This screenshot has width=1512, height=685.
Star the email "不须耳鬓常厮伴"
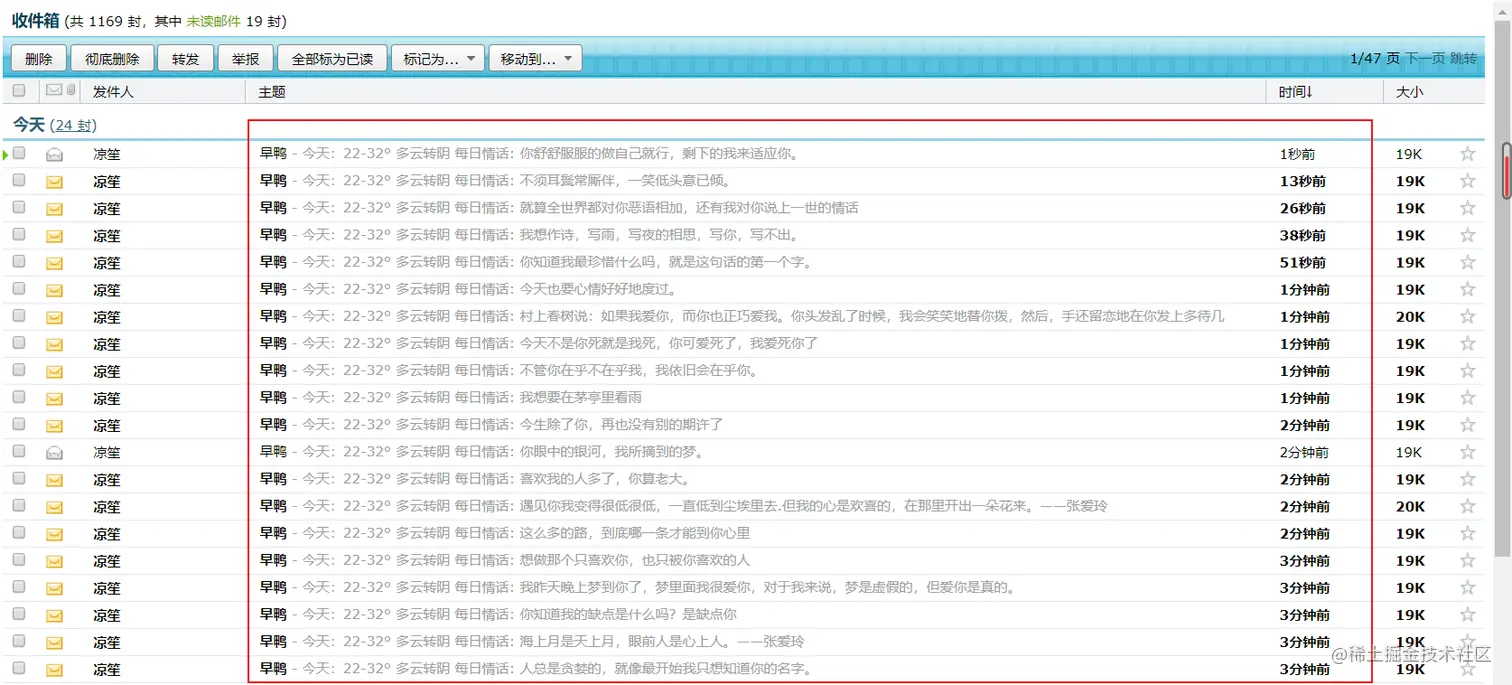(x=1467, y=181)
